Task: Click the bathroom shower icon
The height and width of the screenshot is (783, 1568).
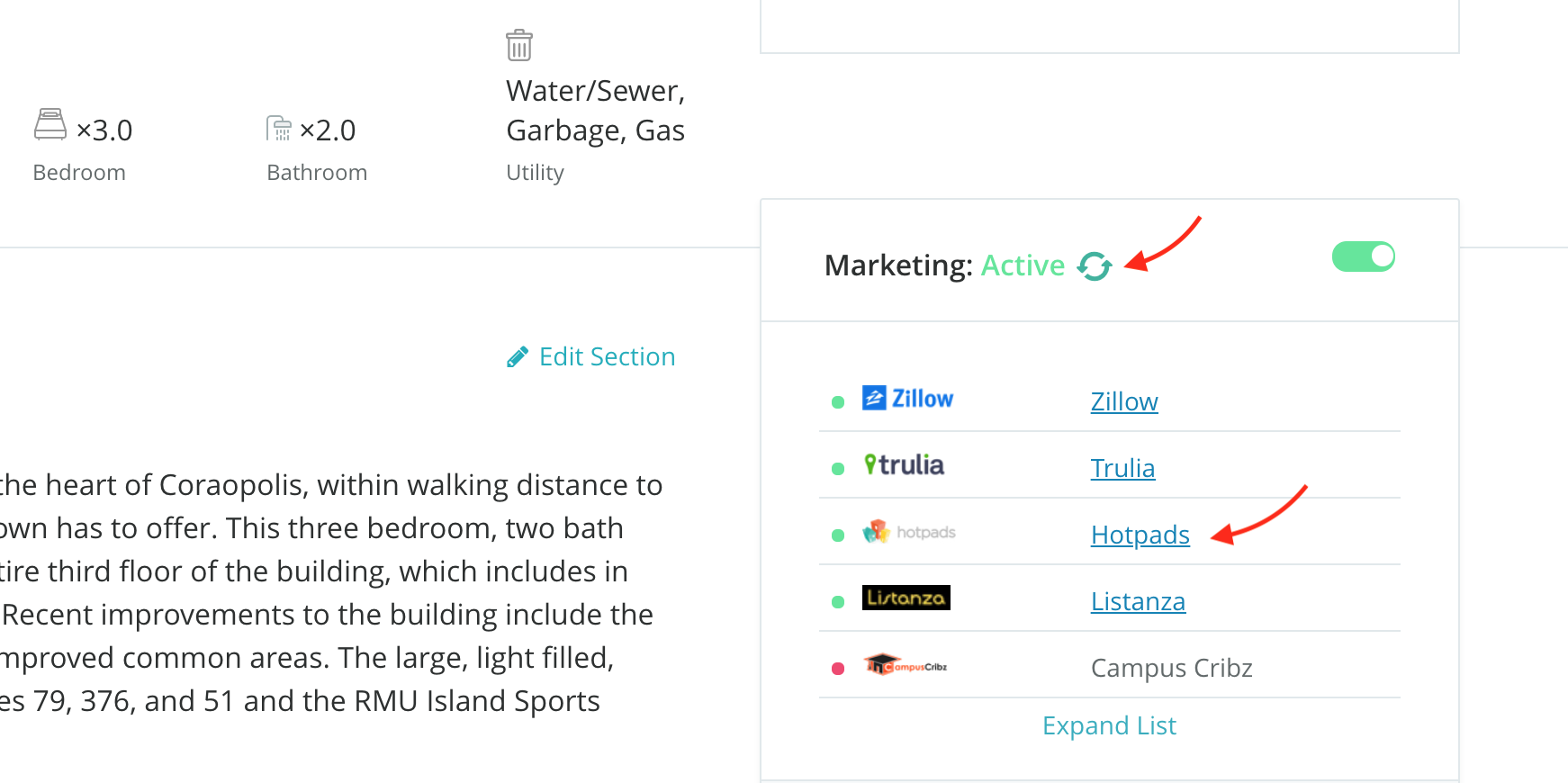Action: click(x=279, y=128)
